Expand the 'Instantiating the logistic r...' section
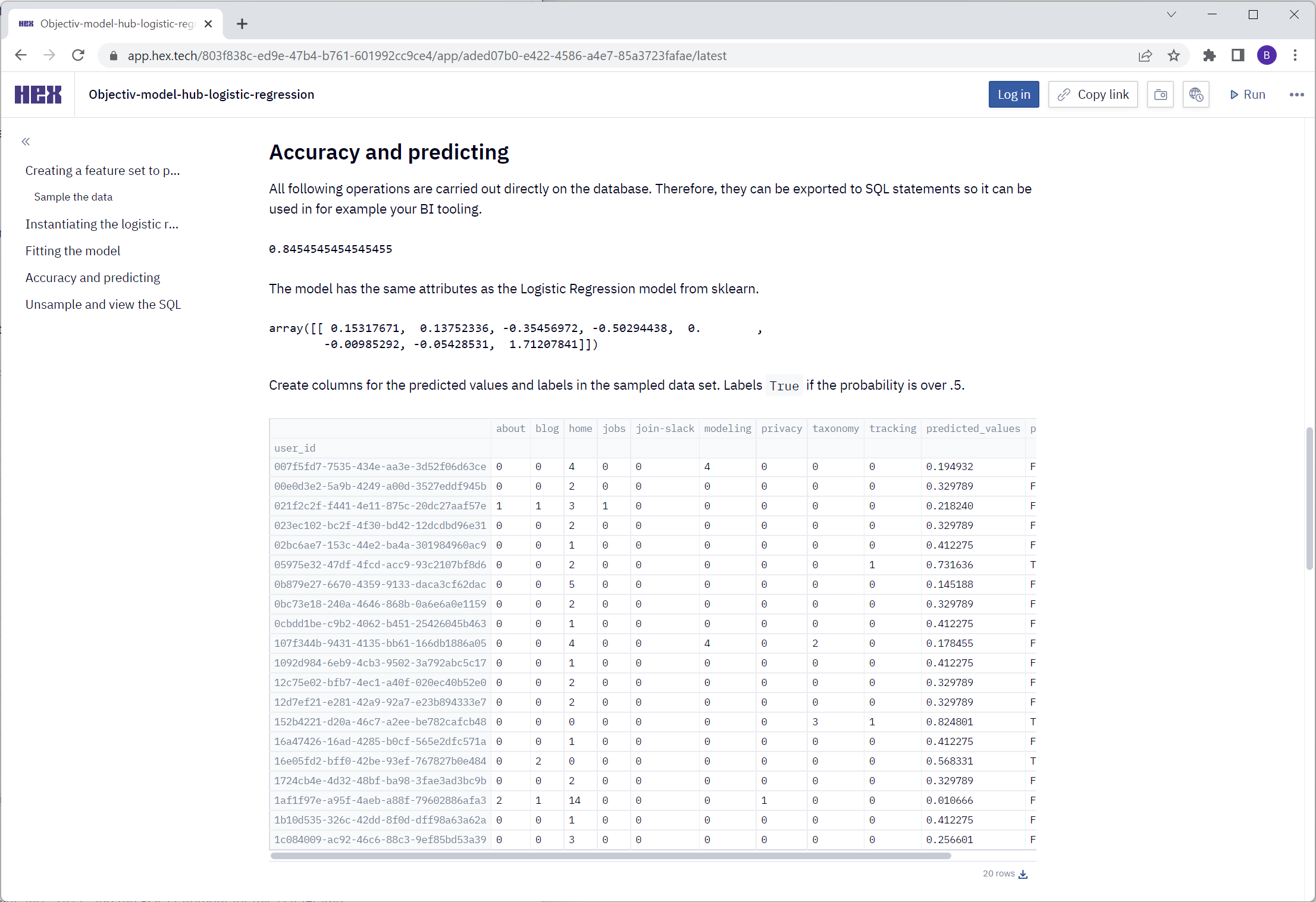1316x902 pixels. coord(101,223)
